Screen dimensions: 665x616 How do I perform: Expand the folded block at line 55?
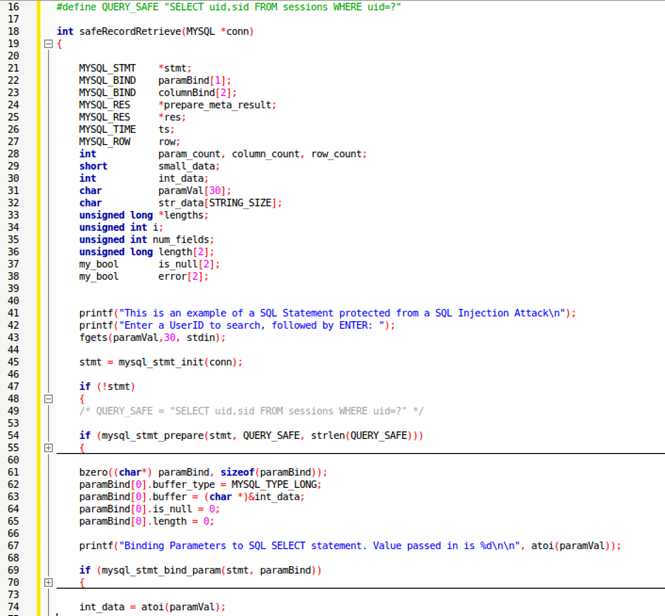tap(47, 448)
